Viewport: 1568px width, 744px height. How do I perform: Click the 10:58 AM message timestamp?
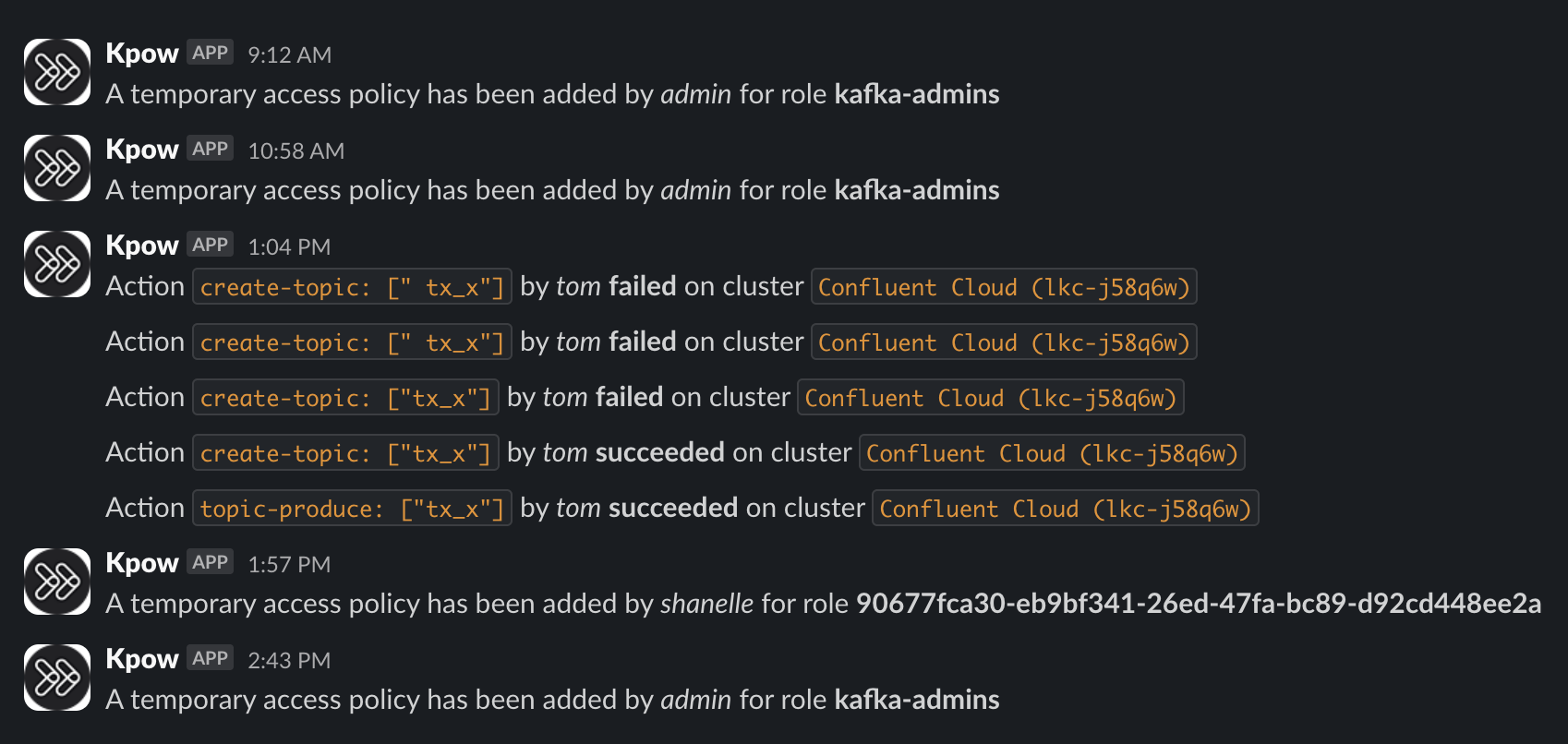pos(296,151)
